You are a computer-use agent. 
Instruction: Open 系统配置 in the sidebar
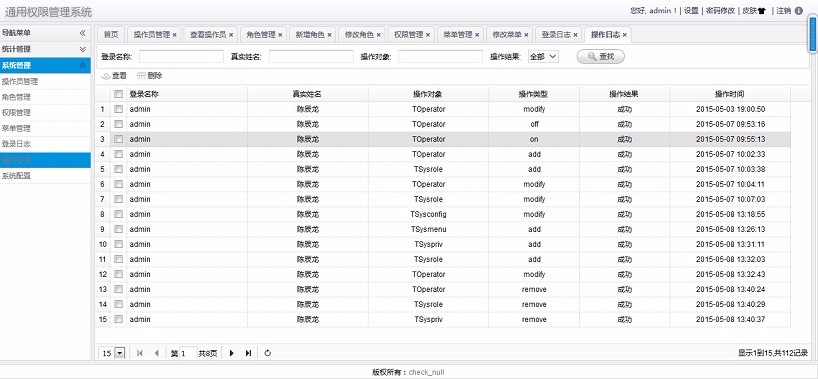point(45,176)
